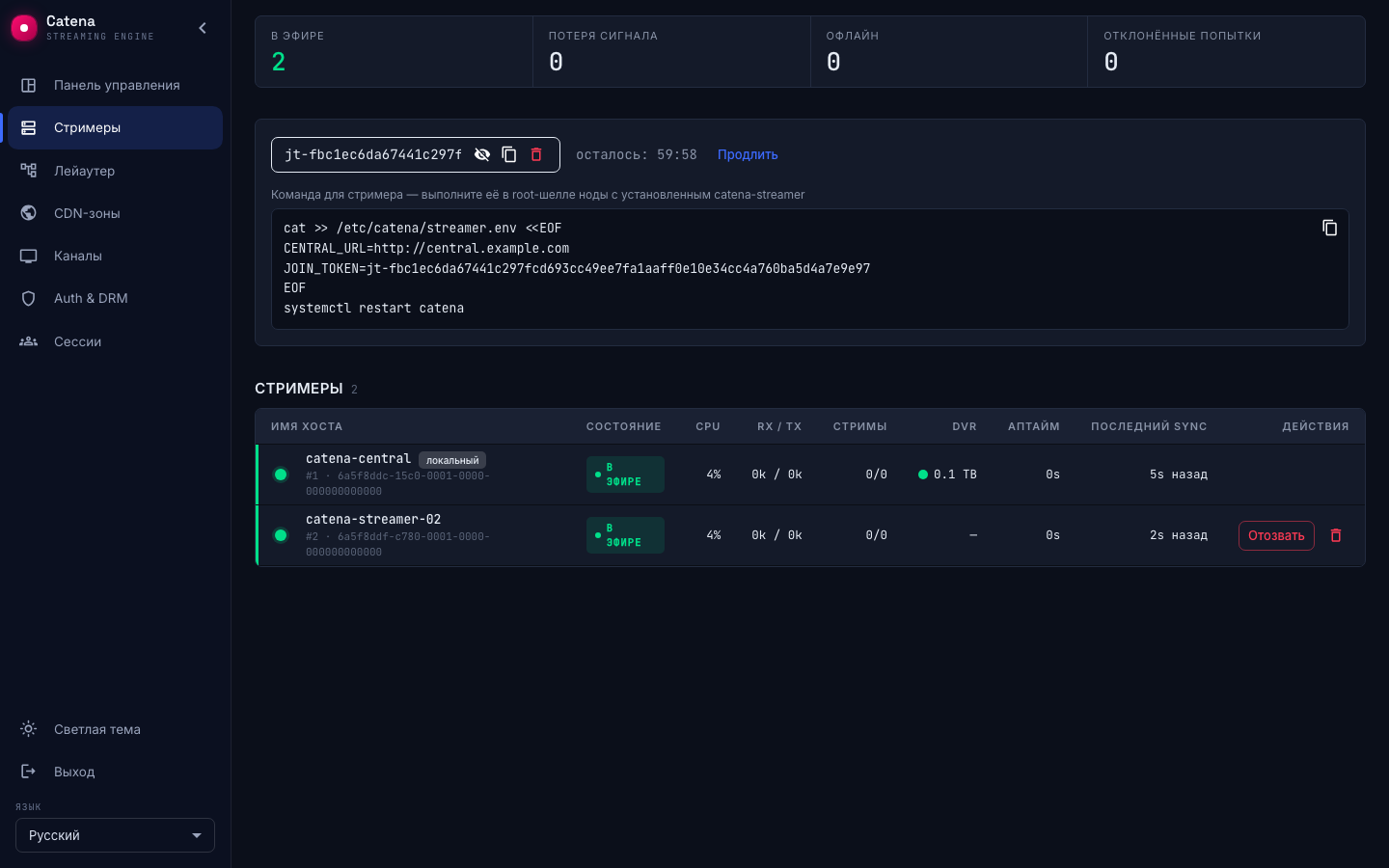Go to Панель управления menu item

point(115,85)
